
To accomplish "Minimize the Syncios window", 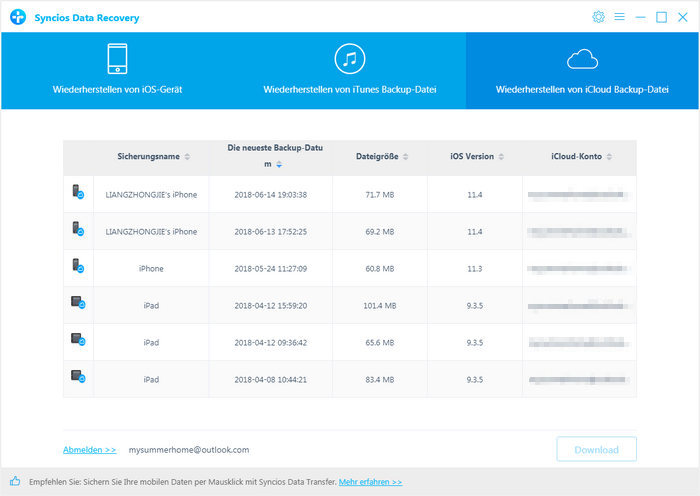I will tap(640, 17).
